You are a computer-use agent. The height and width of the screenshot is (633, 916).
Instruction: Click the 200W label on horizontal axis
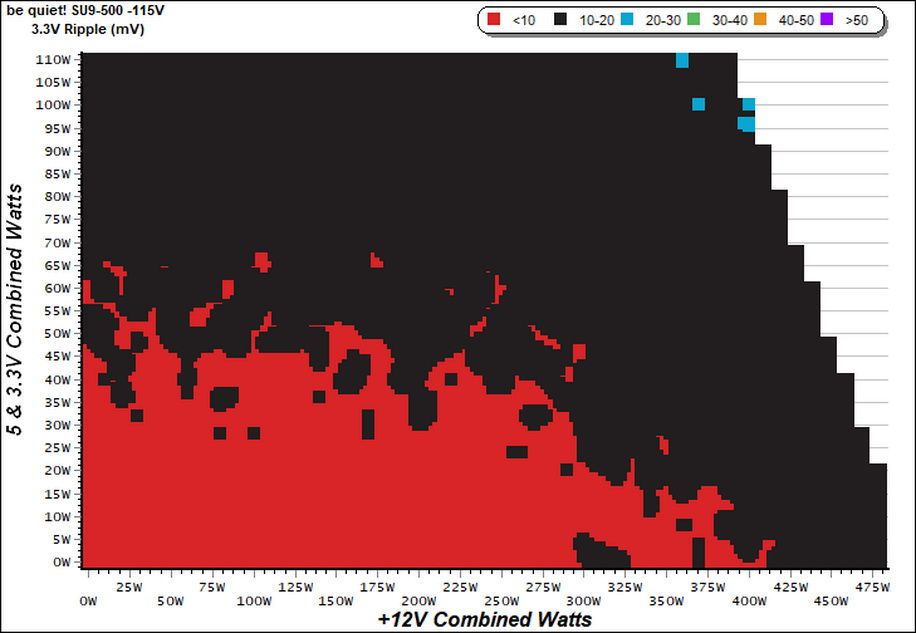coord(419,601)
